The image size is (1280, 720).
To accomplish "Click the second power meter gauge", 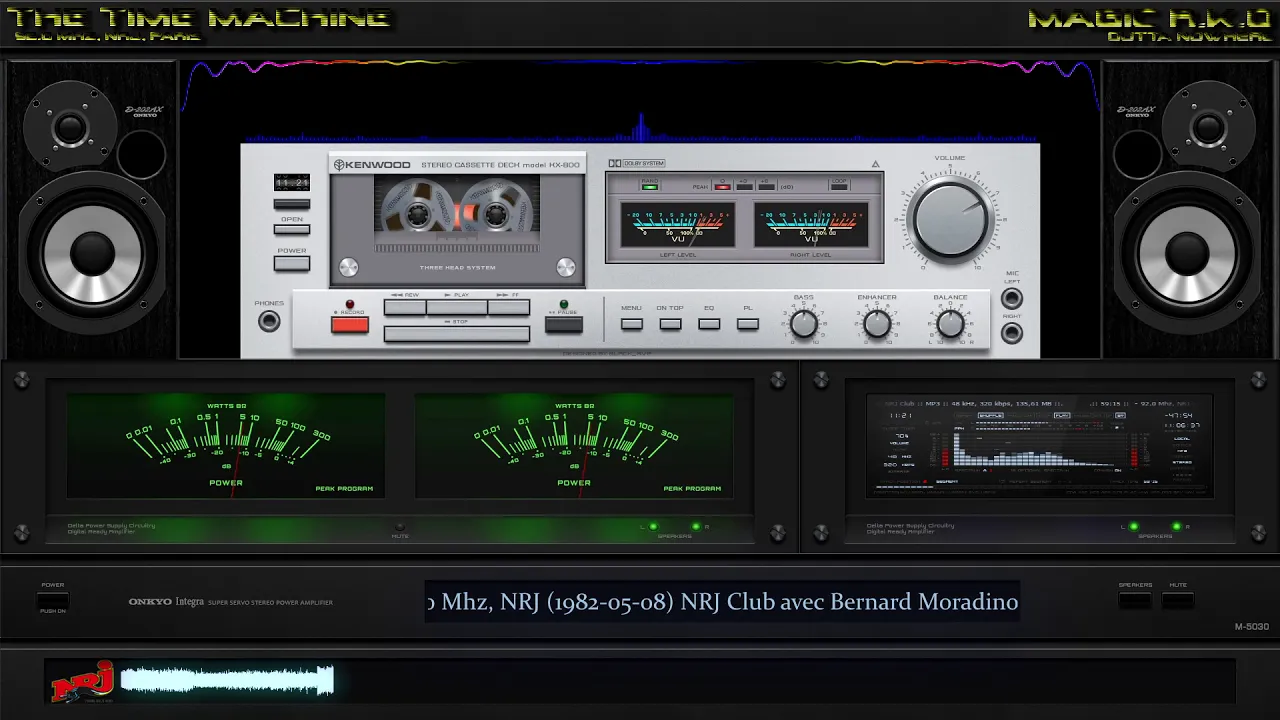I will click(x=574, y=445).
